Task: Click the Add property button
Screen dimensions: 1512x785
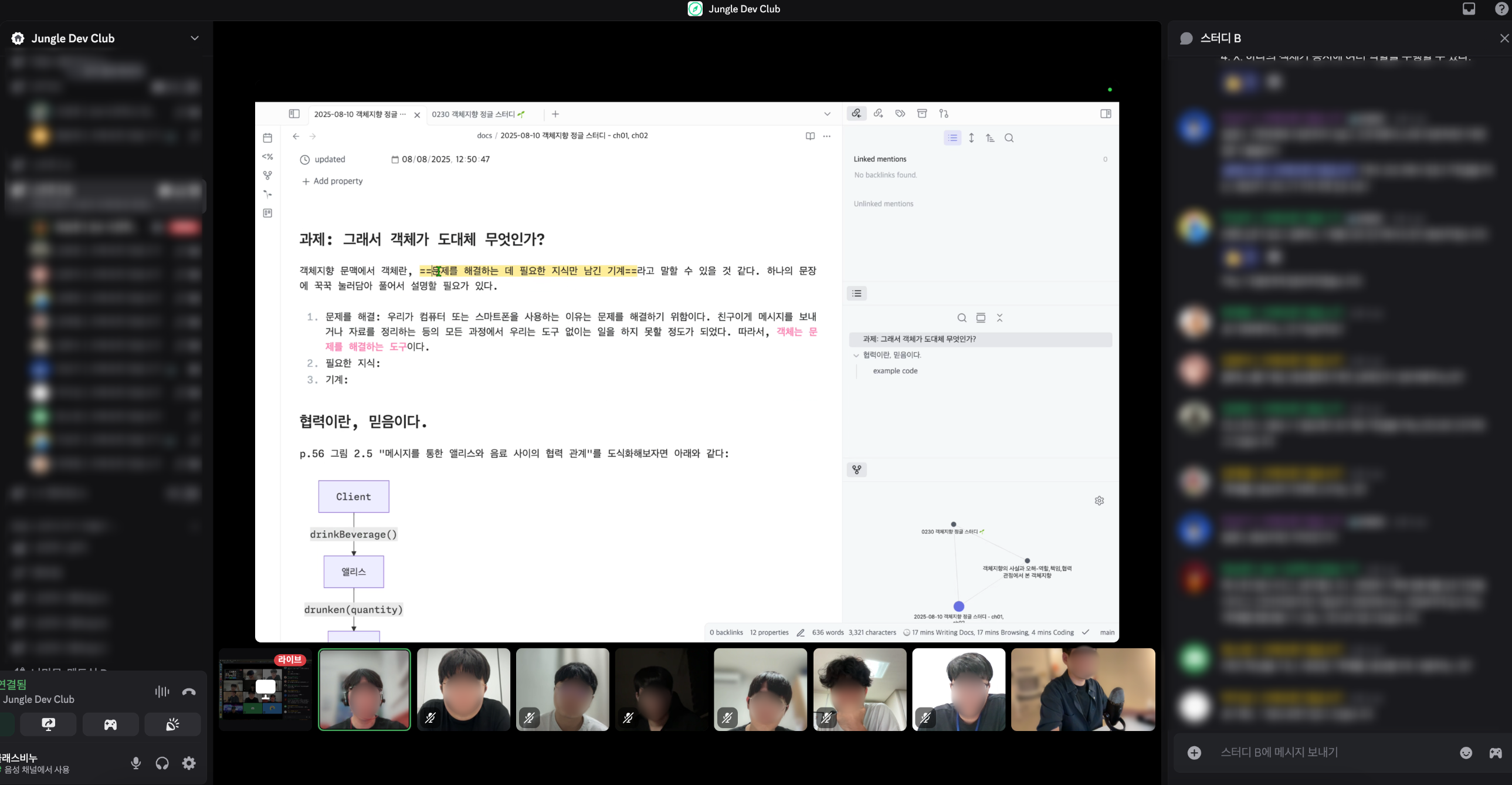Action: [x=332, y=181]
